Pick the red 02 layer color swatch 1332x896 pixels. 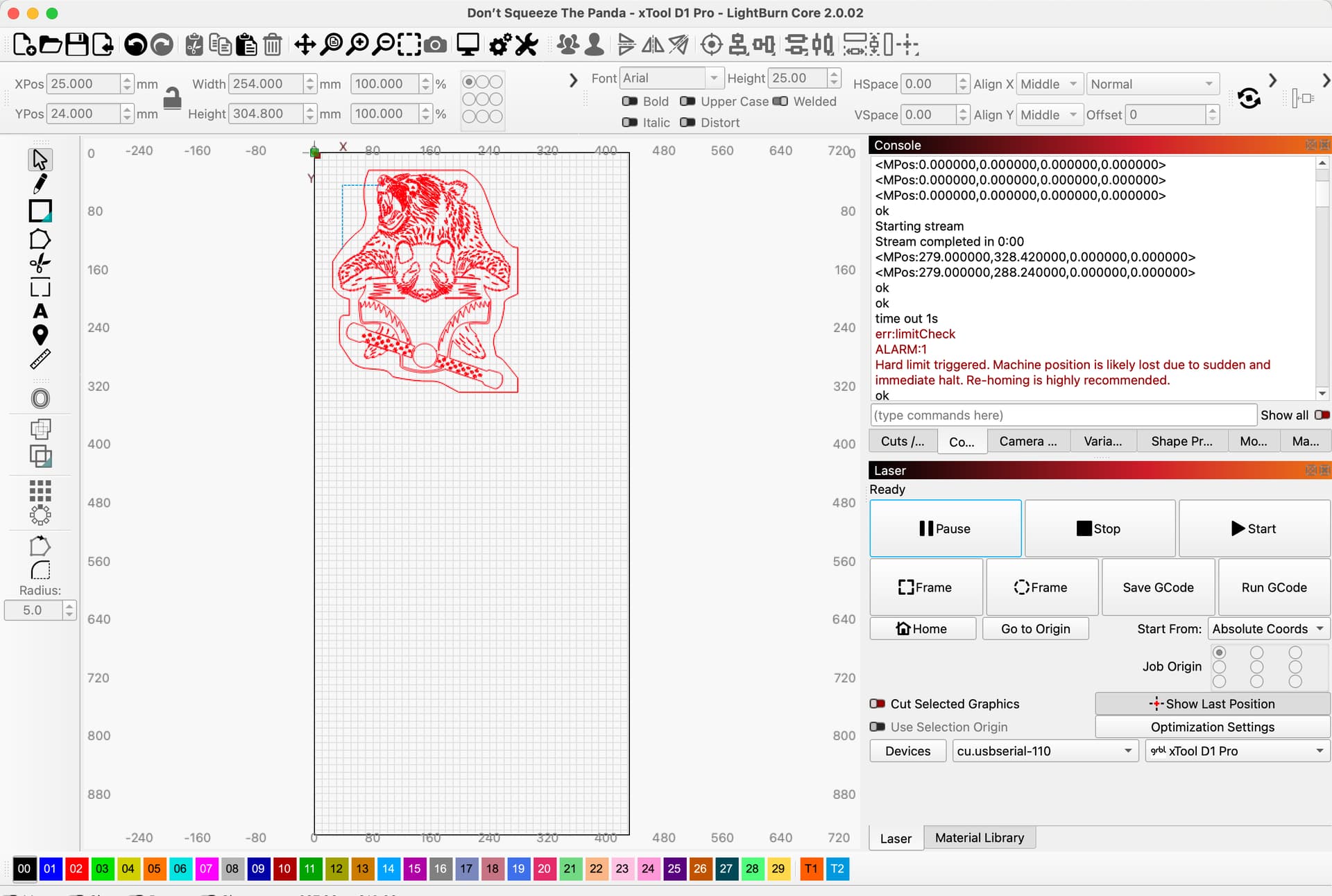coord(76,869)
